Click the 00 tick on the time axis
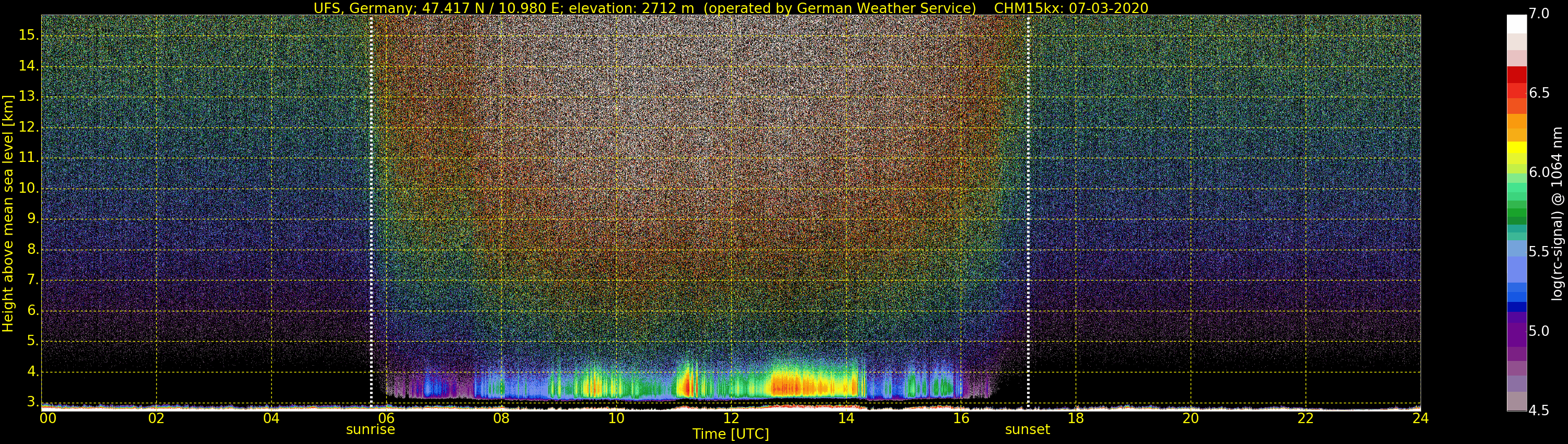This screenshot has width=1568, height=444. click(x=48, y=418)
